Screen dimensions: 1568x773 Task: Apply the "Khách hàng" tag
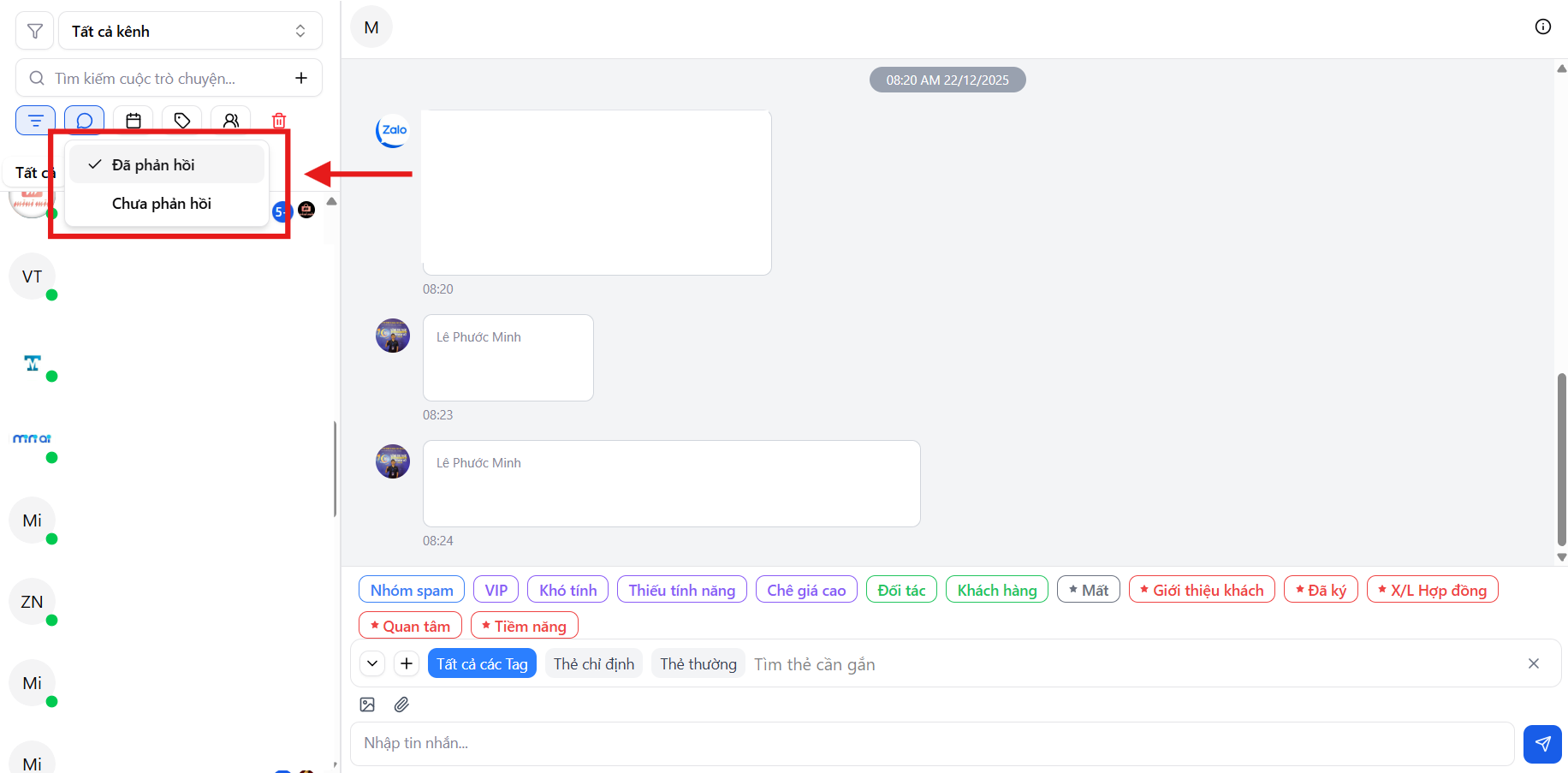996,590
